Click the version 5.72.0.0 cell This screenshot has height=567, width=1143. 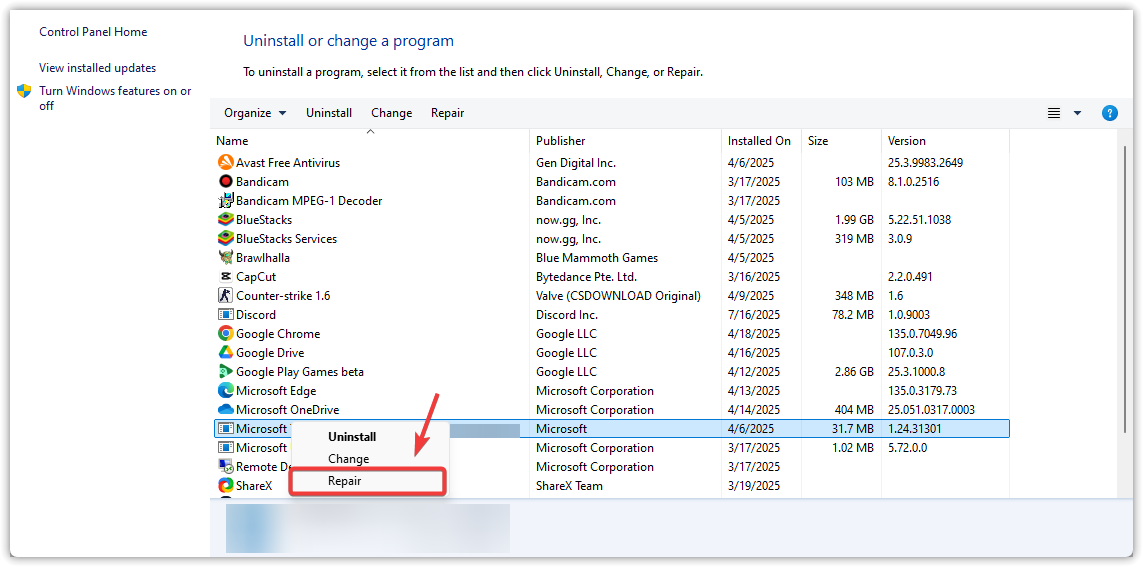click(x=908, y=447)
